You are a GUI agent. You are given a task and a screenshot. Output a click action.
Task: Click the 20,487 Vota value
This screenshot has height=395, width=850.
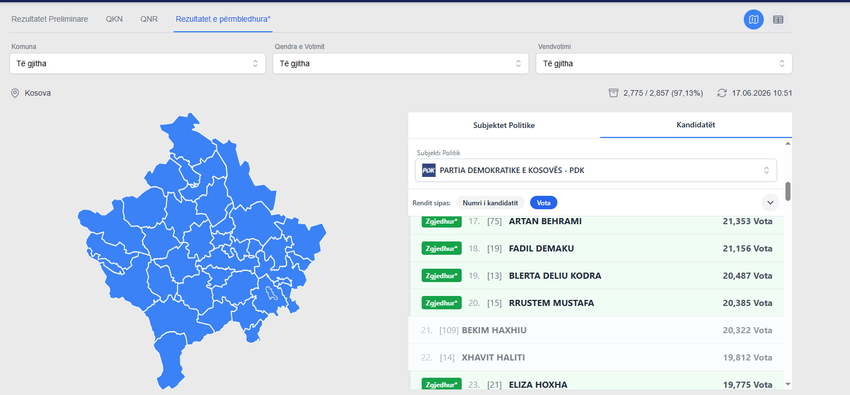[x=747, y=276]
